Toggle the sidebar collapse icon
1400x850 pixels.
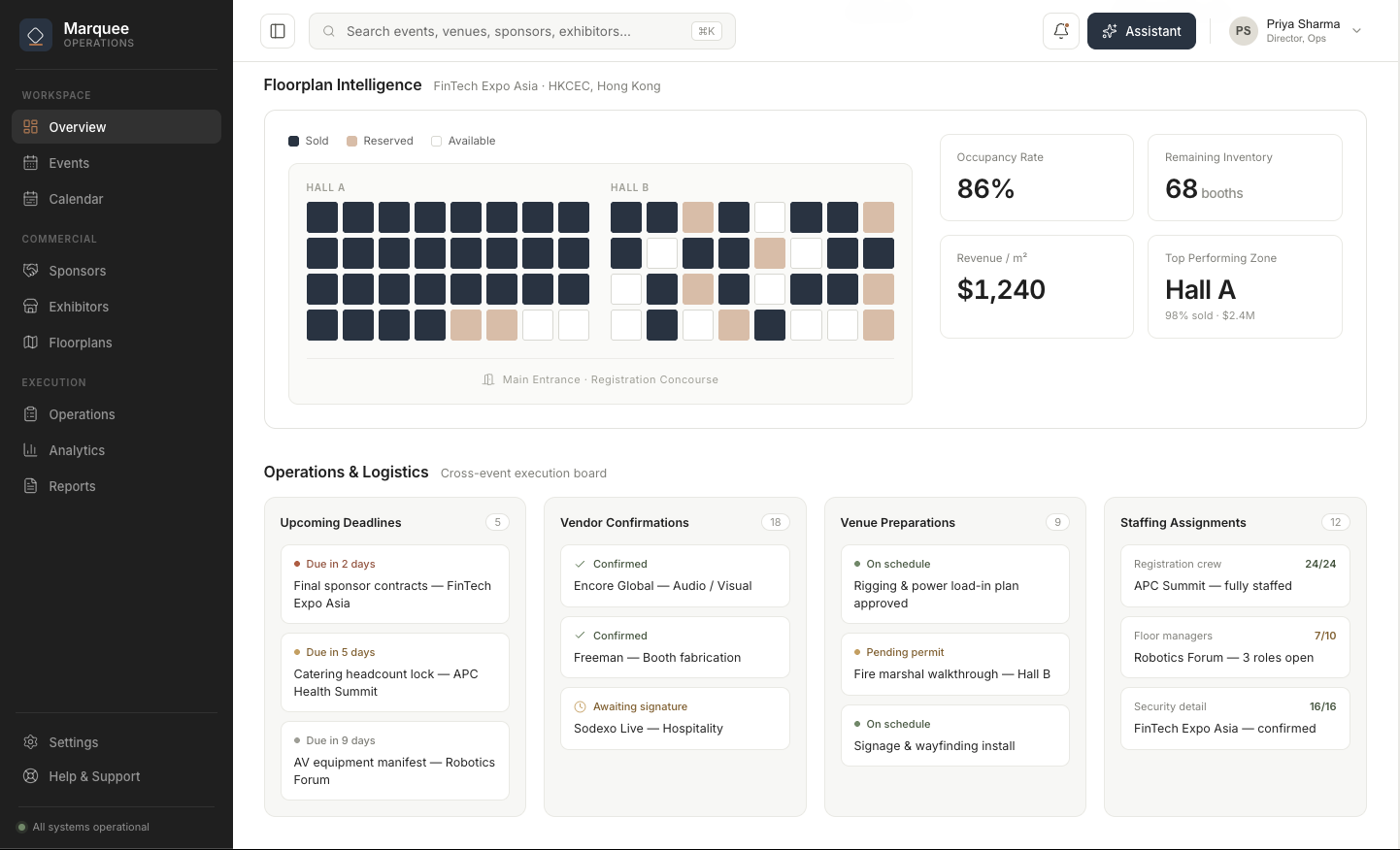point(278,31)
